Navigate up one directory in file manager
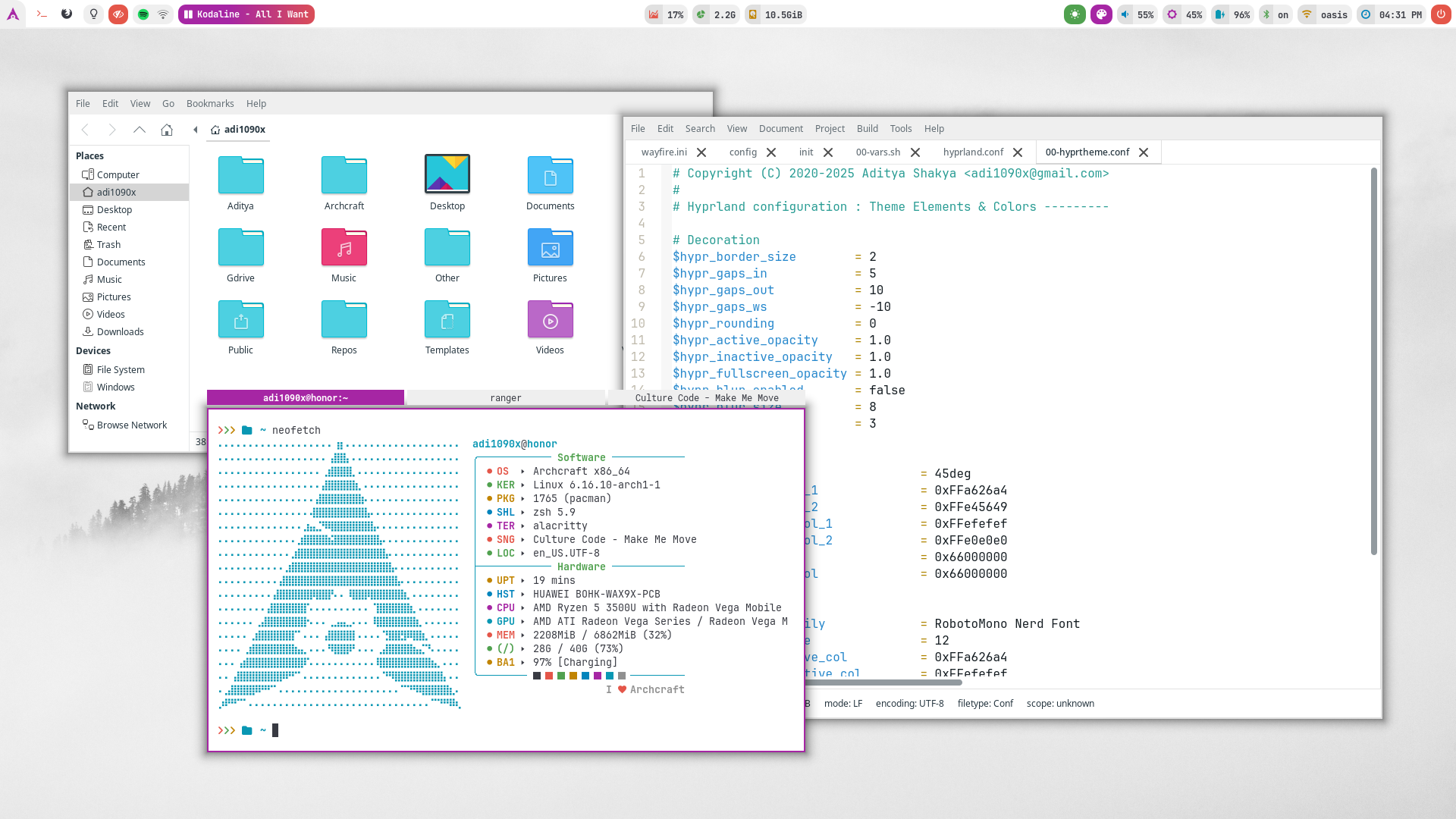 140,130
